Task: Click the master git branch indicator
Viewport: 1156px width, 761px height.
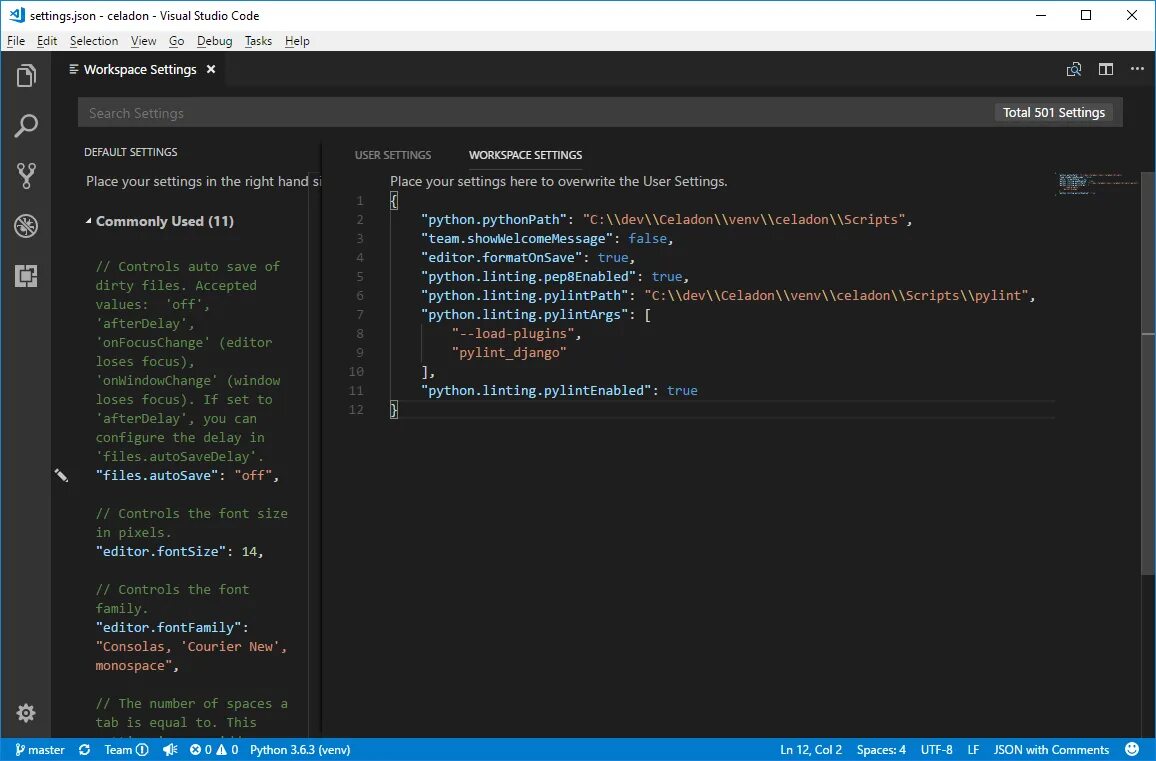Action: click(x=40, y=750)
